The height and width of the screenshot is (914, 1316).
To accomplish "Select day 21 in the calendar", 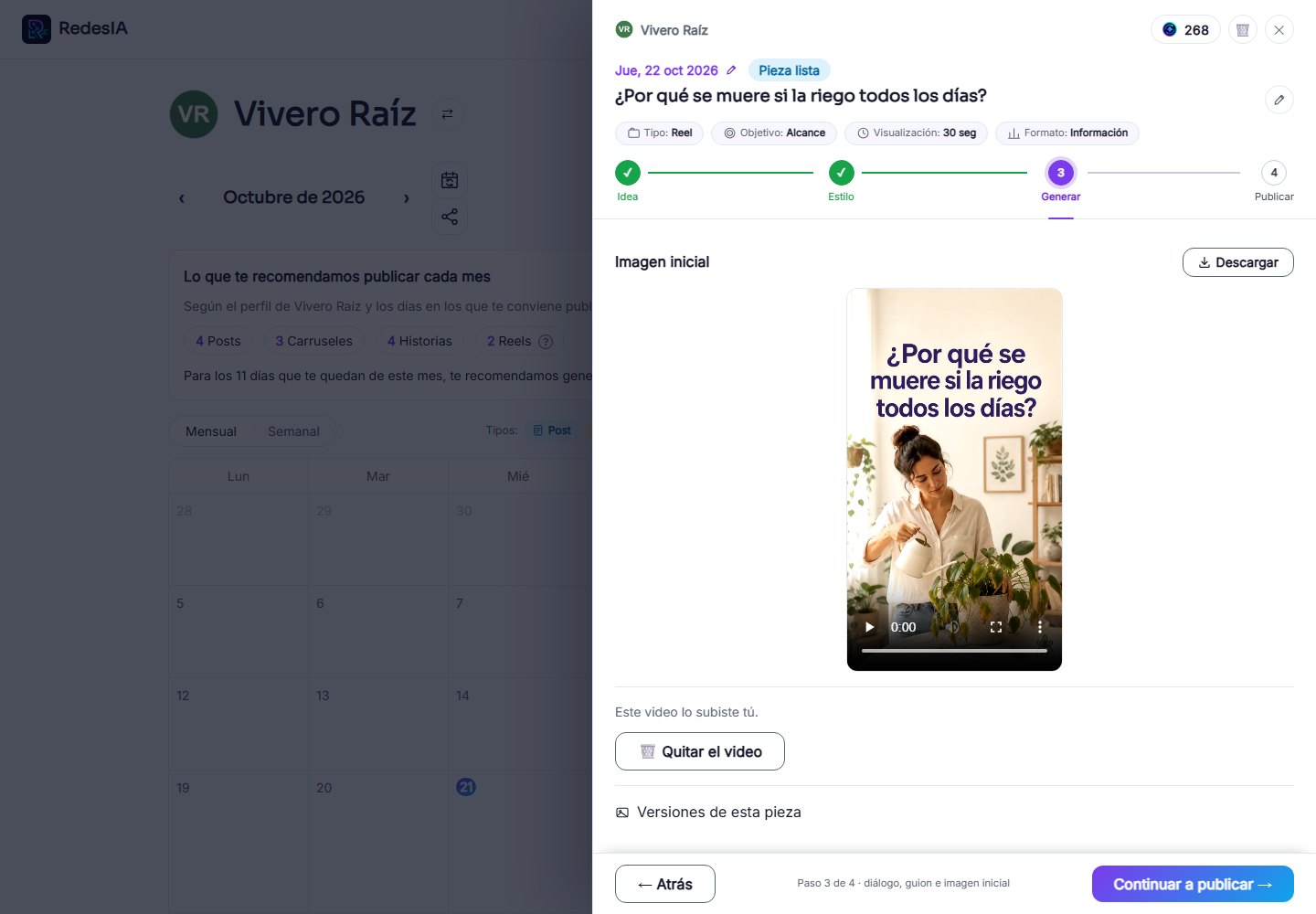I will (466, 787).
